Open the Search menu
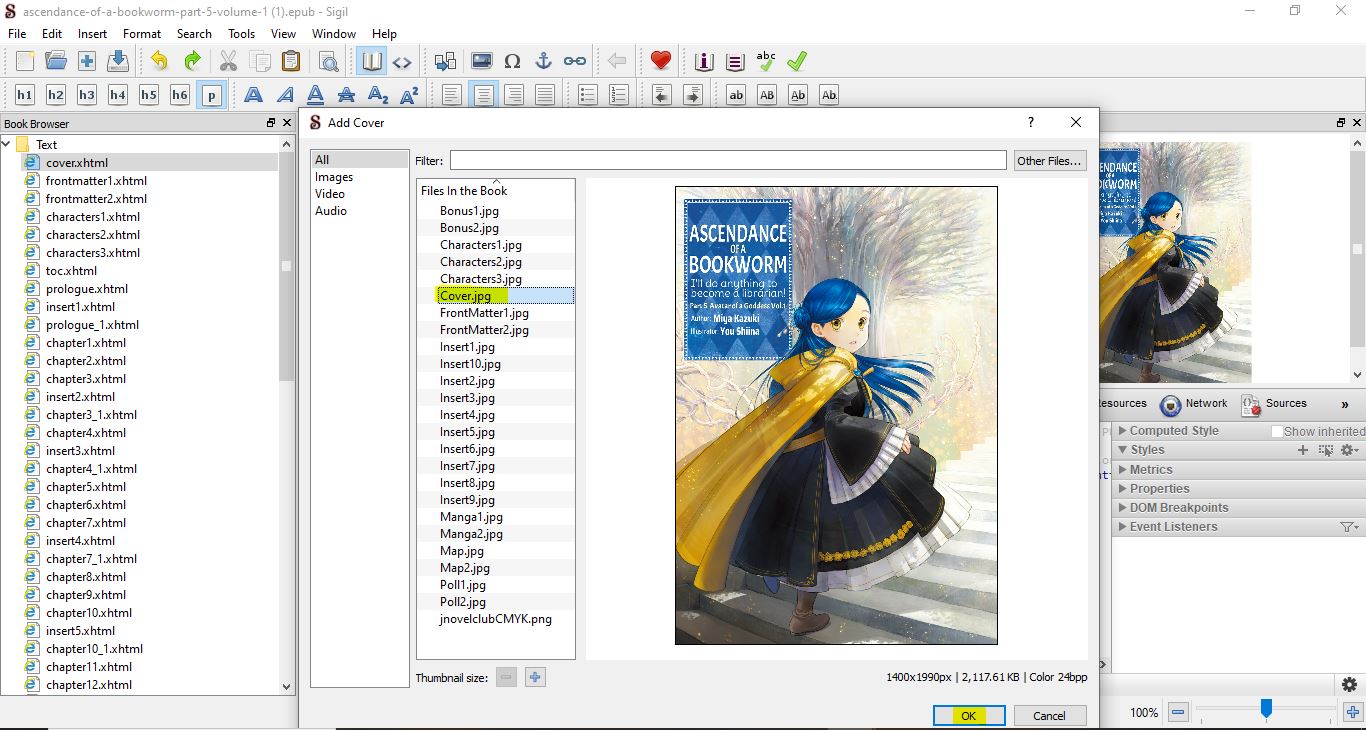1366x730 pixels. pos(194,33)
